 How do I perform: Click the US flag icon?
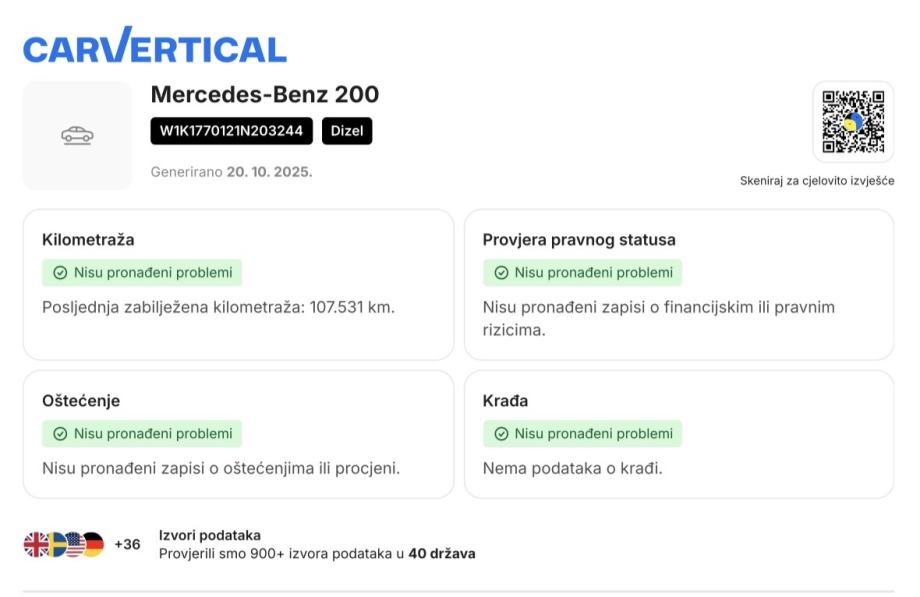click(x=74, y=545)
